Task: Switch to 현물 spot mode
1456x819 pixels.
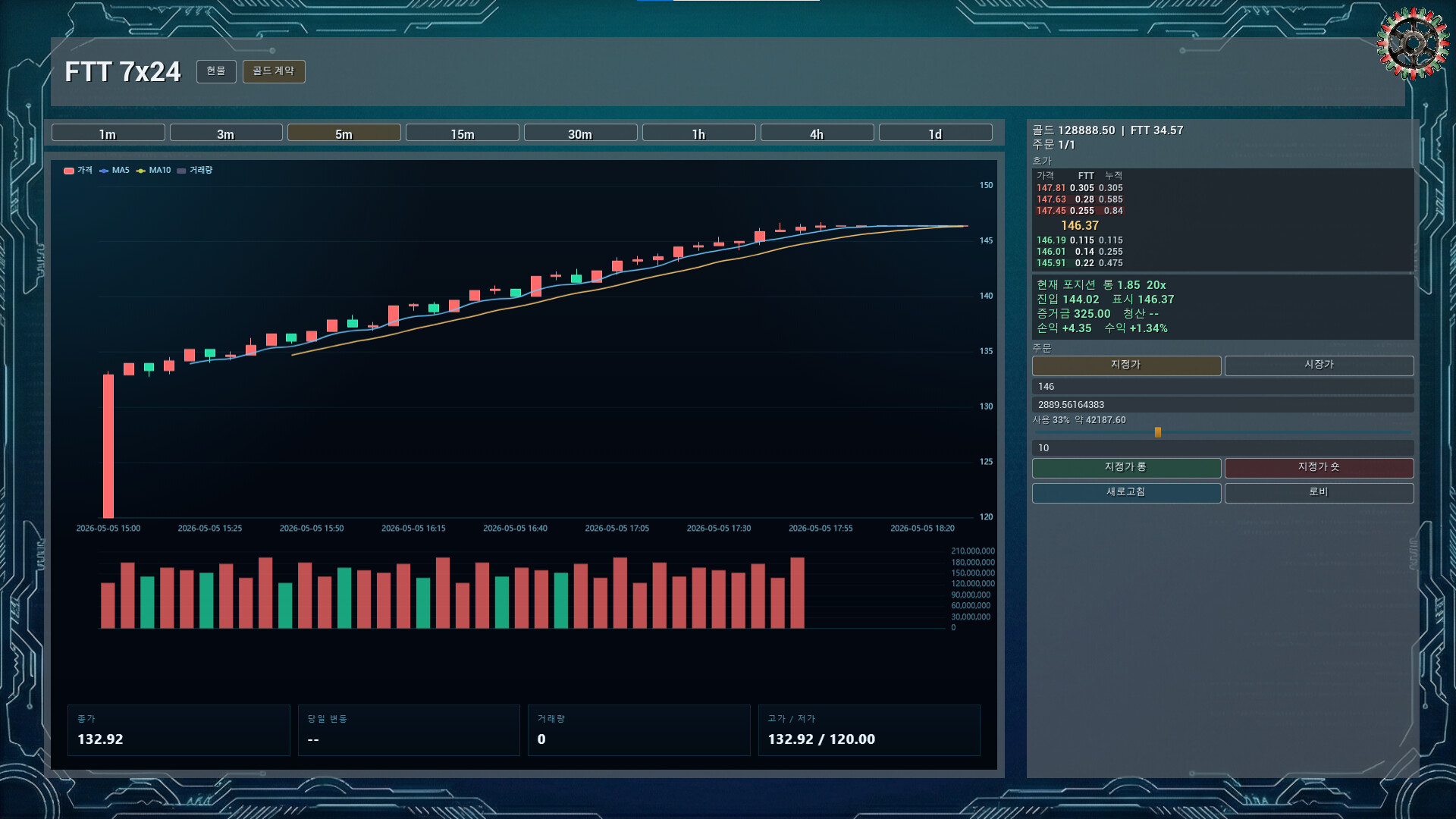Action: pyautogui.click(x=216, y=71)
